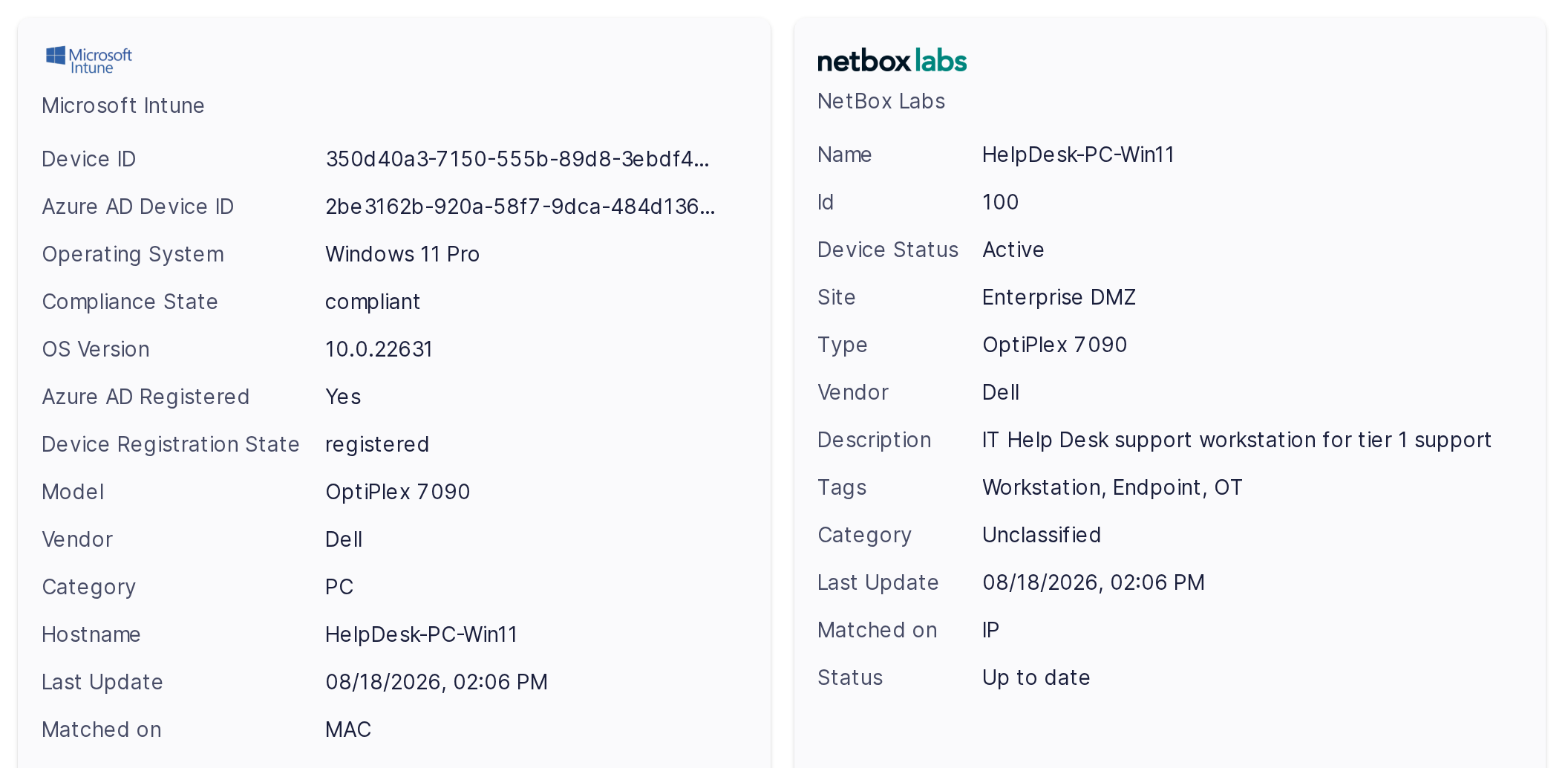Click the Windows 11 Pro operating system value

pyautogui.click(x=402, y=254)
